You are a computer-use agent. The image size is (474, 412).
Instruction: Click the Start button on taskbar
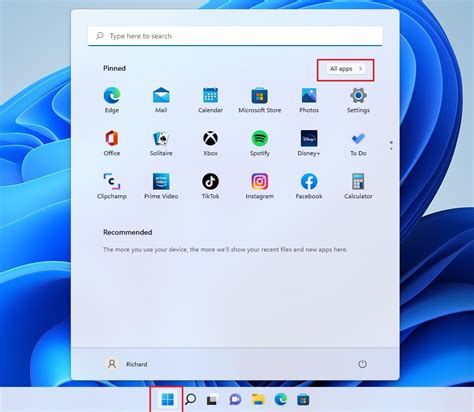(167, 399)
